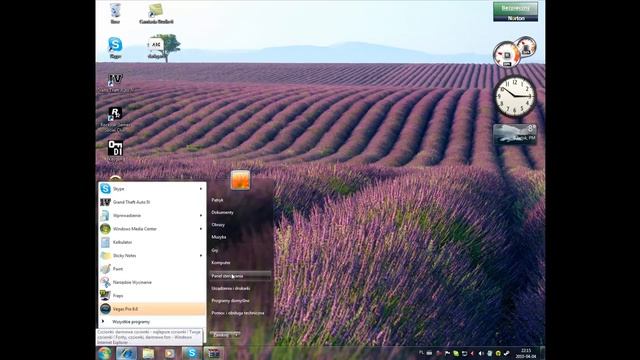Open Muzyka from the Start menu
Viewport: 640px width, 360px height.
pos(219,237)
